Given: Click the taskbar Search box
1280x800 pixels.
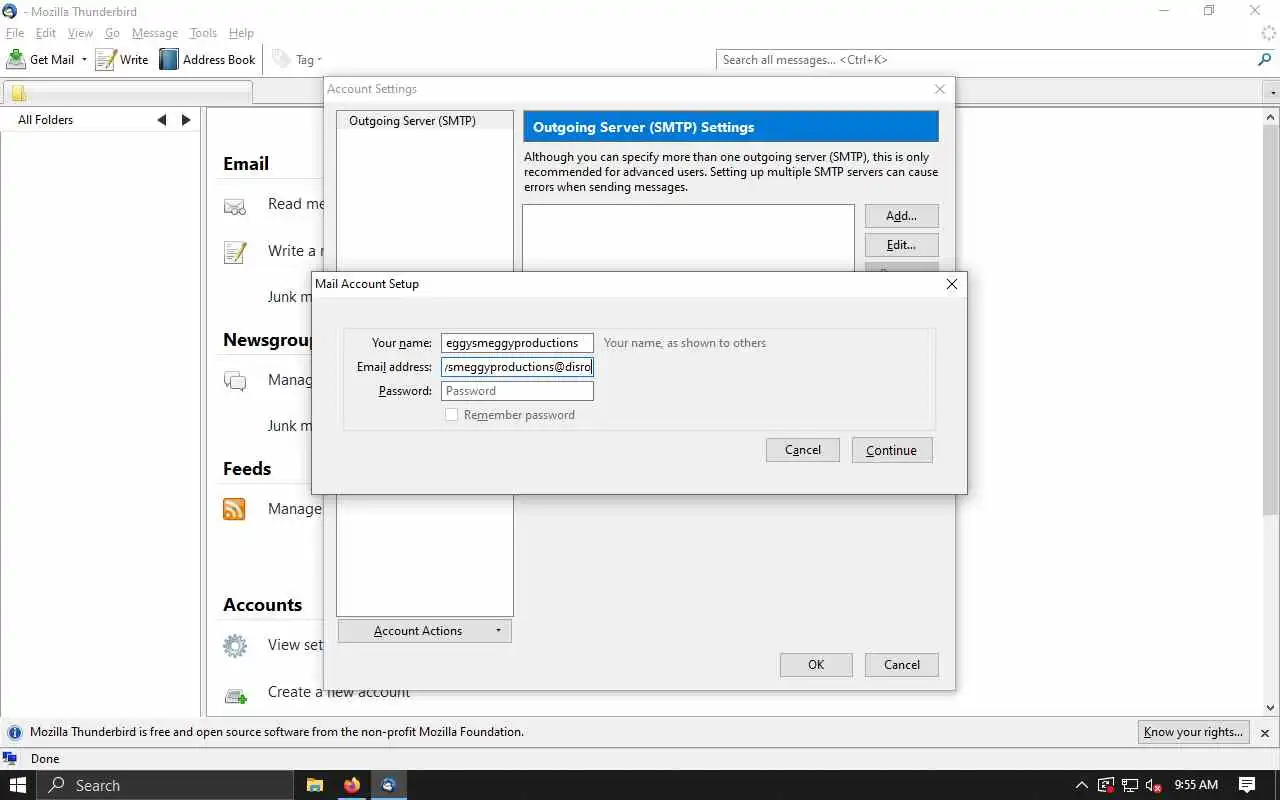Looking at the screenshot, I should [165, 785].
